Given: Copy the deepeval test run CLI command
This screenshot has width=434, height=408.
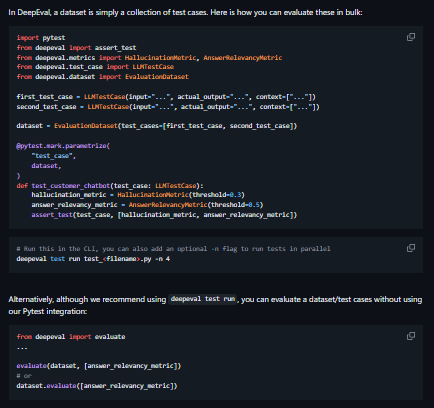Looking at the screenshot, I should click(x=411, y=248).
